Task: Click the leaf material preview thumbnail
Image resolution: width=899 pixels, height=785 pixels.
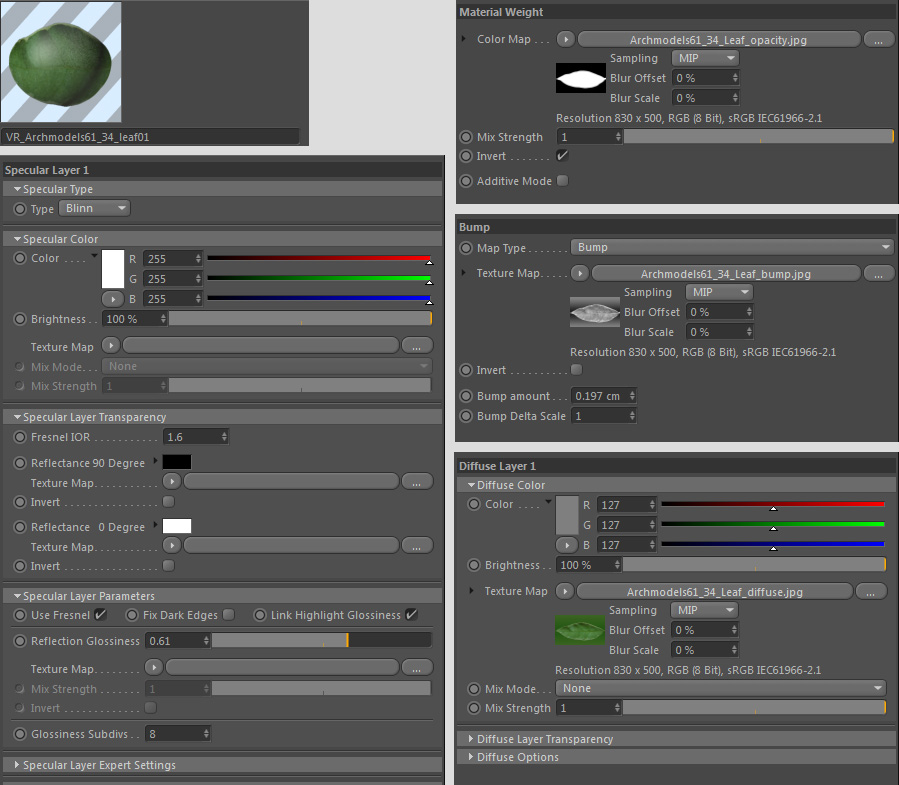Action: pos(62,62)
